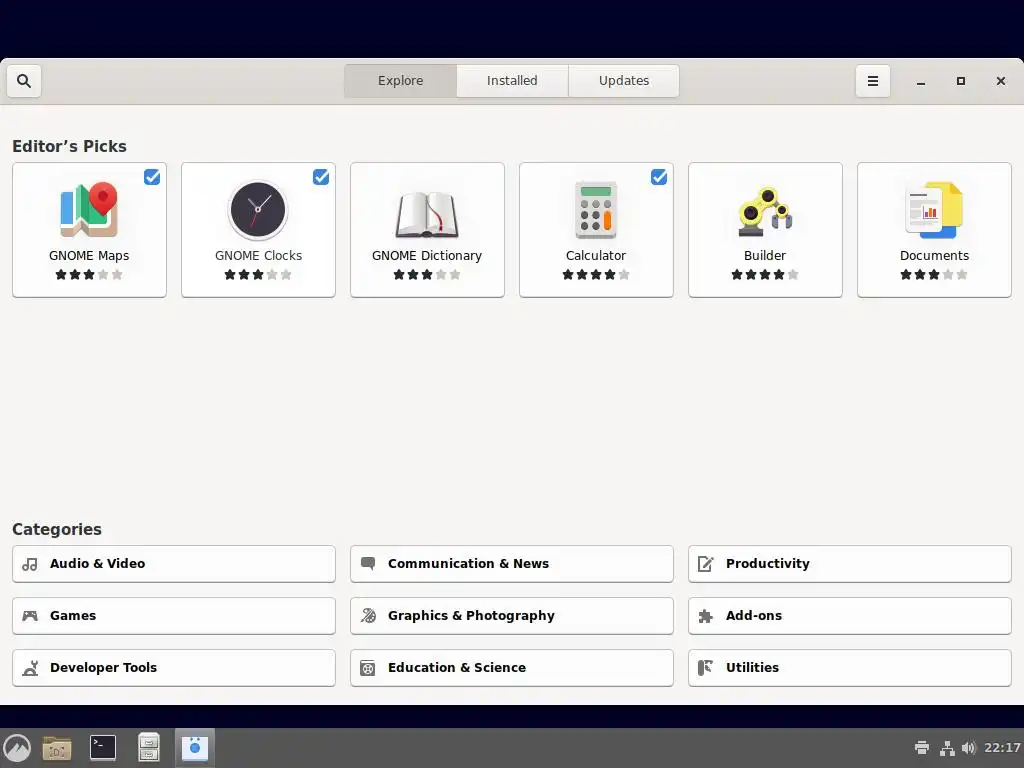Open the volume tray icon
Viewport: 1024px width, 768px height.
(x=968, y=748)
